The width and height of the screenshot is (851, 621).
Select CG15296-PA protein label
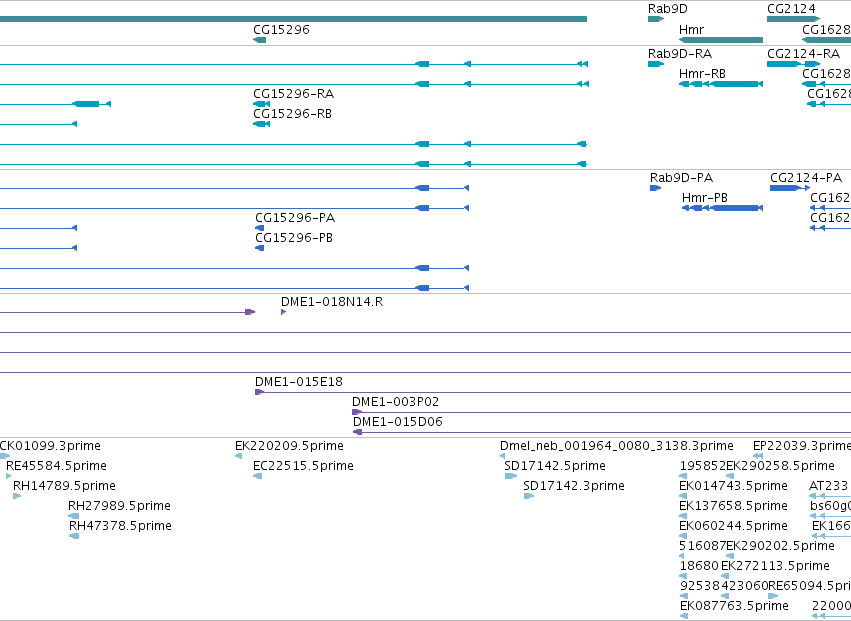pyautogui.click(x=295, y=218)
